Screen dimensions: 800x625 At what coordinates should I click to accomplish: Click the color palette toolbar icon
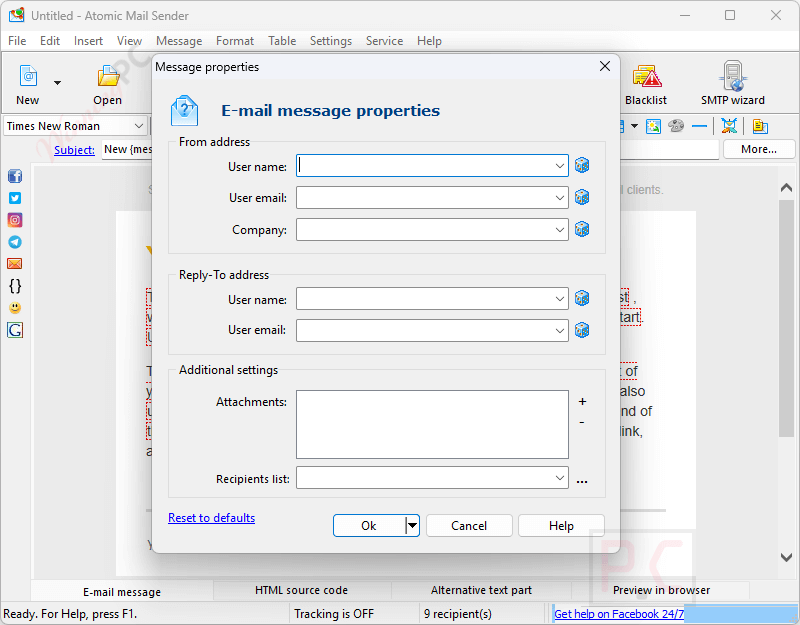point(676,126)
